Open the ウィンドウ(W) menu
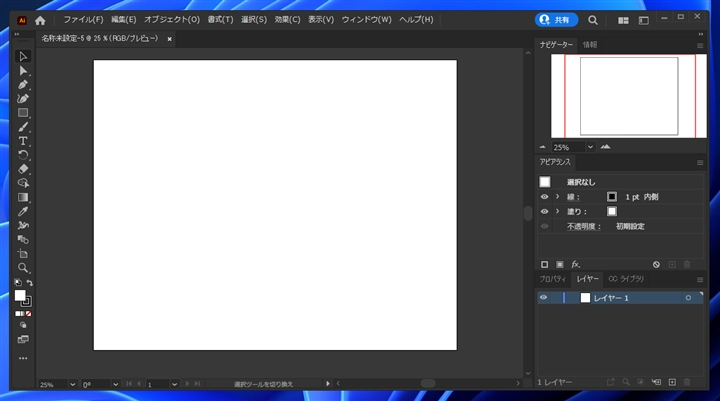 (x=366, y=20)
